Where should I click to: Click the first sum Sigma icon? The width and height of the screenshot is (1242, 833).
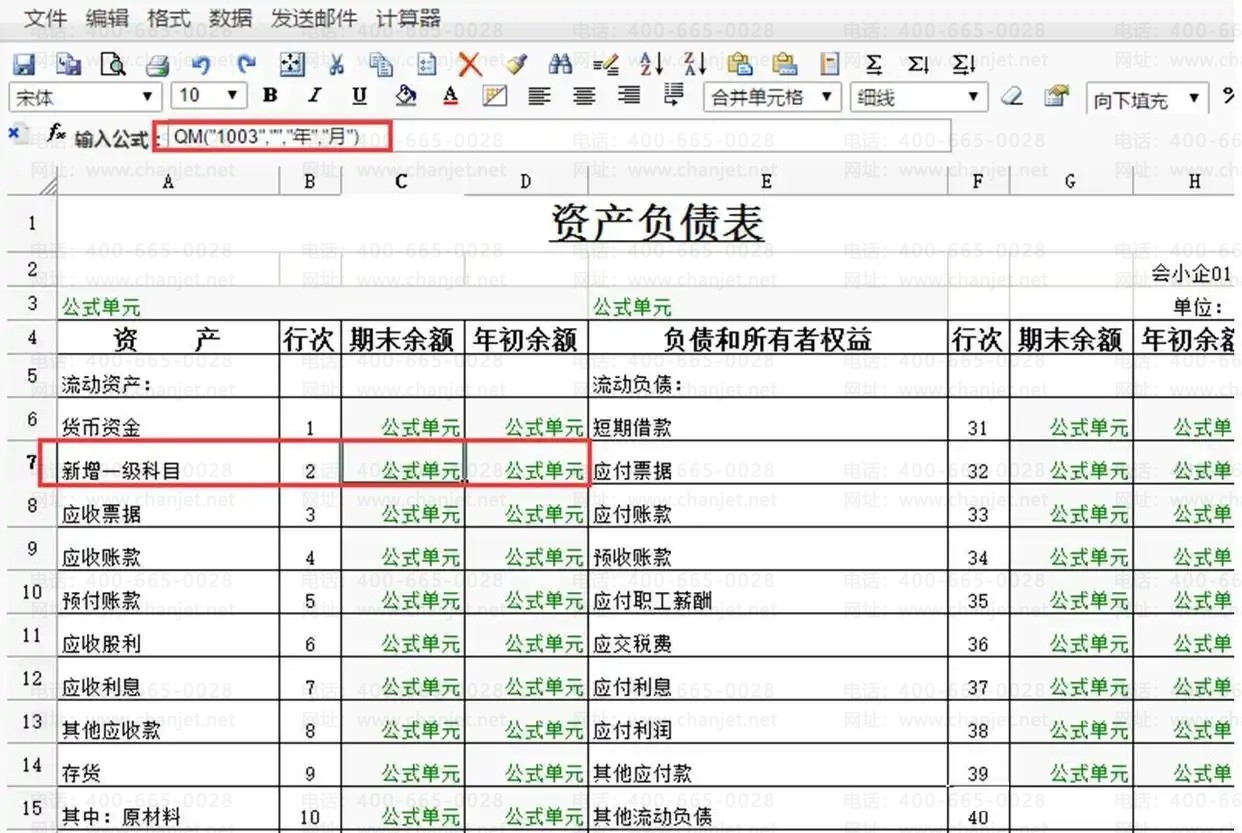tap(873, 65)
